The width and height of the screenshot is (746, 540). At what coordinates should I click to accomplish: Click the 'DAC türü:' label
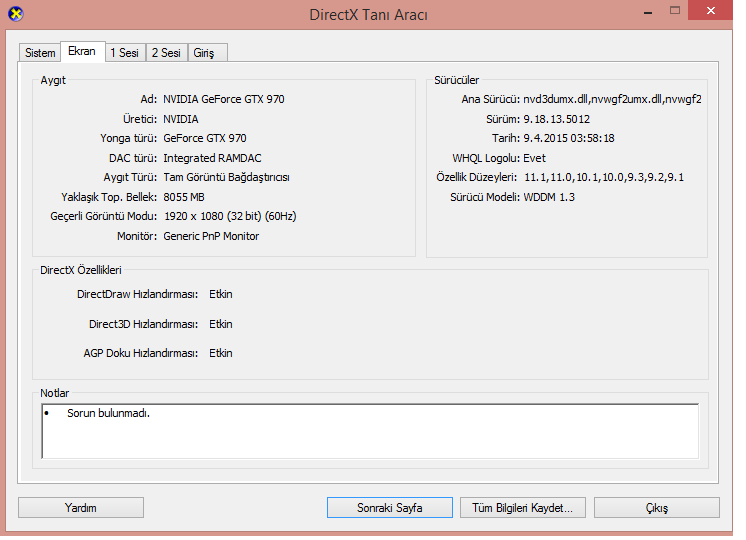pos(133,158)
